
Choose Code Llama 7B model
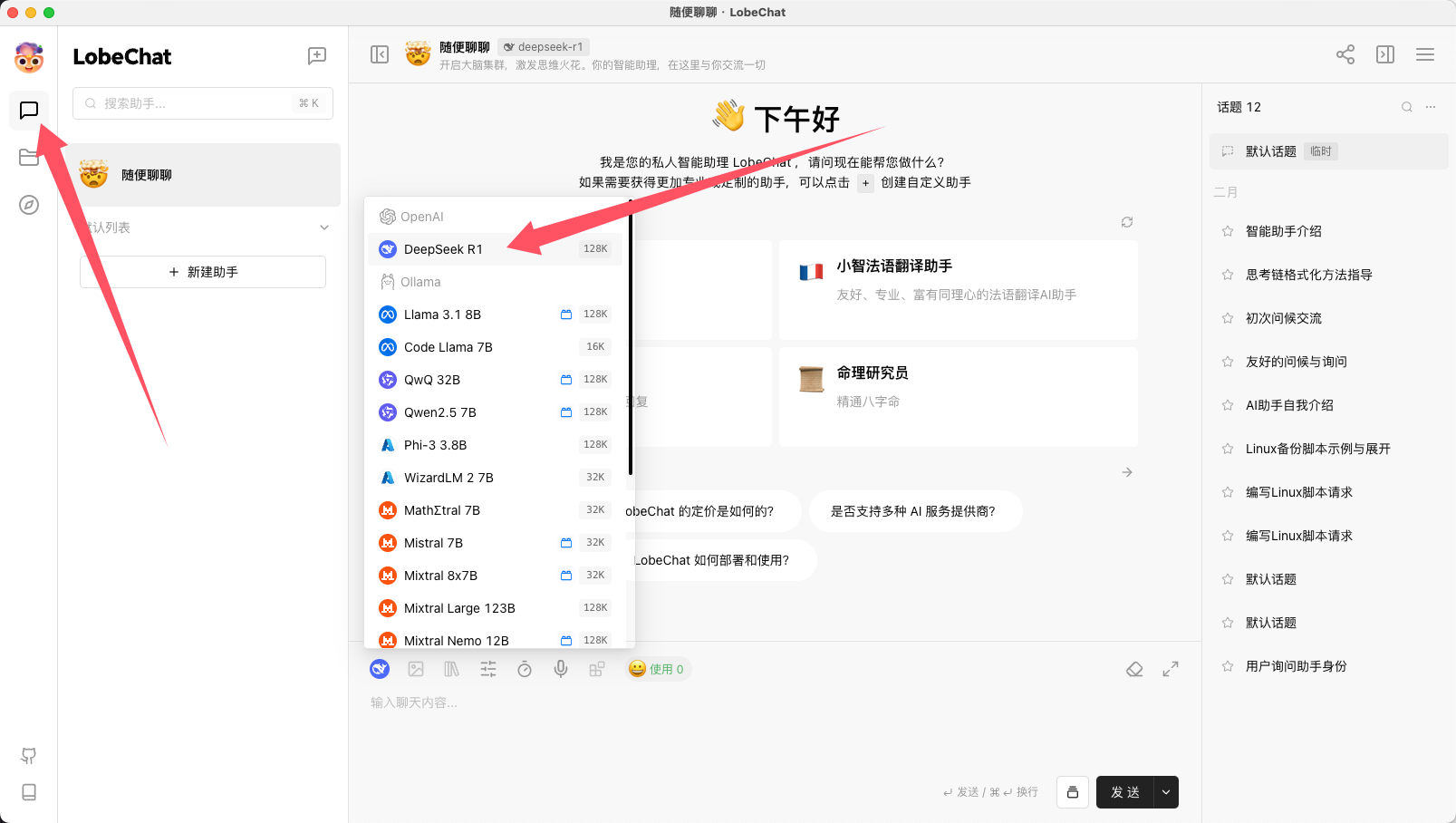495,347
